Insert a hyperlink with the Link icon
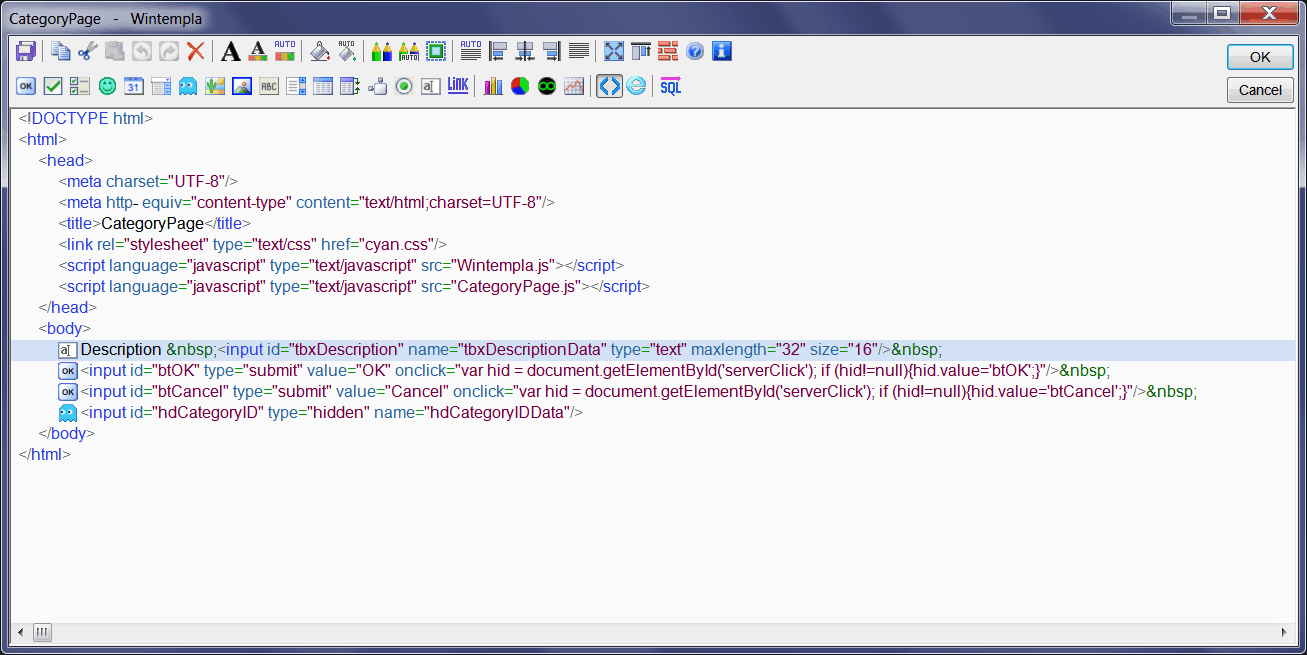The image size is (1307, 655). 458,86
